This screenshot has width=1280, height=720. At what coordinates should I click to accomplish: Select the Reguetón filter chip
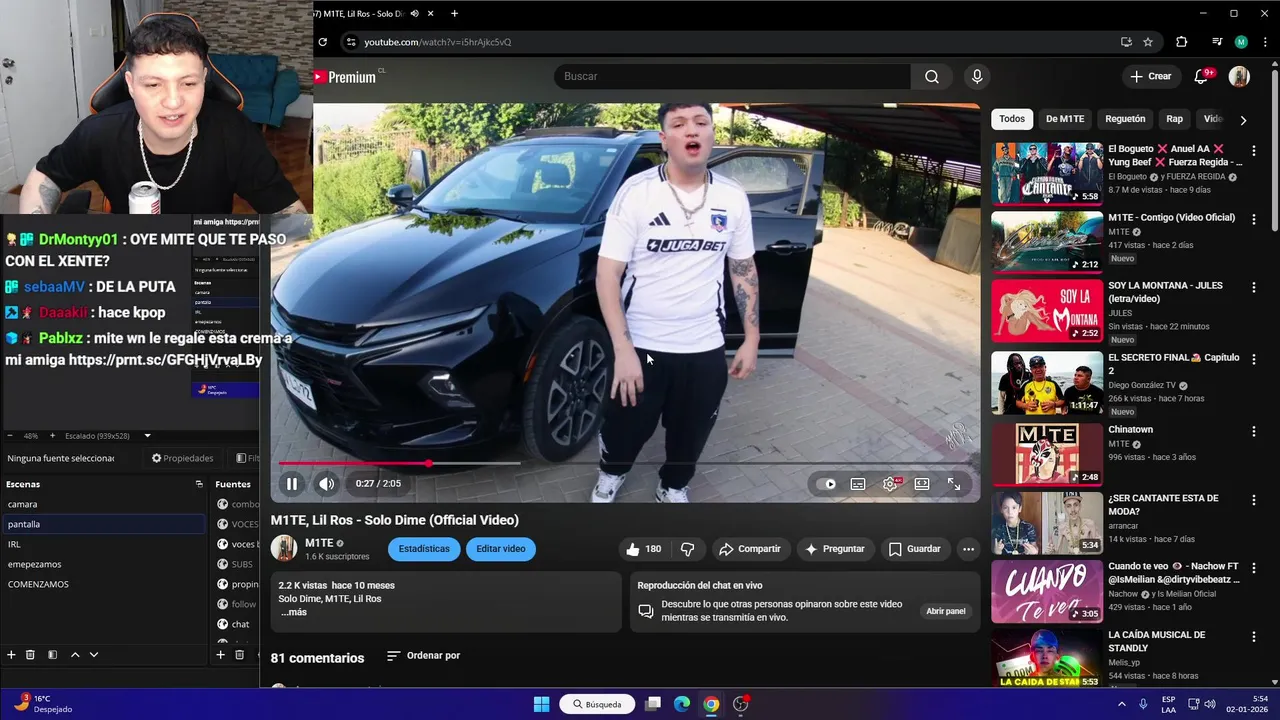pos(1125,119)
